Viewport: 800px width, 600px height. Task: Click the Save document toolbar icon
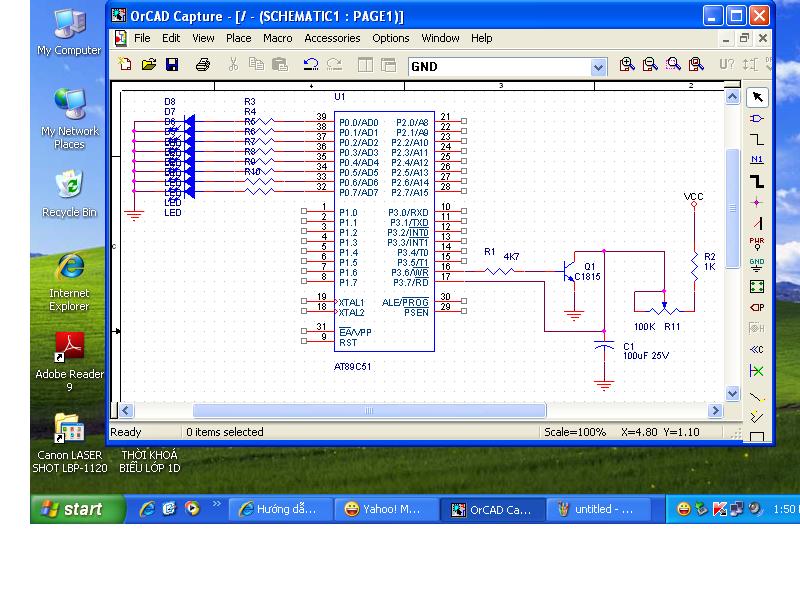(x=172, y=65)
